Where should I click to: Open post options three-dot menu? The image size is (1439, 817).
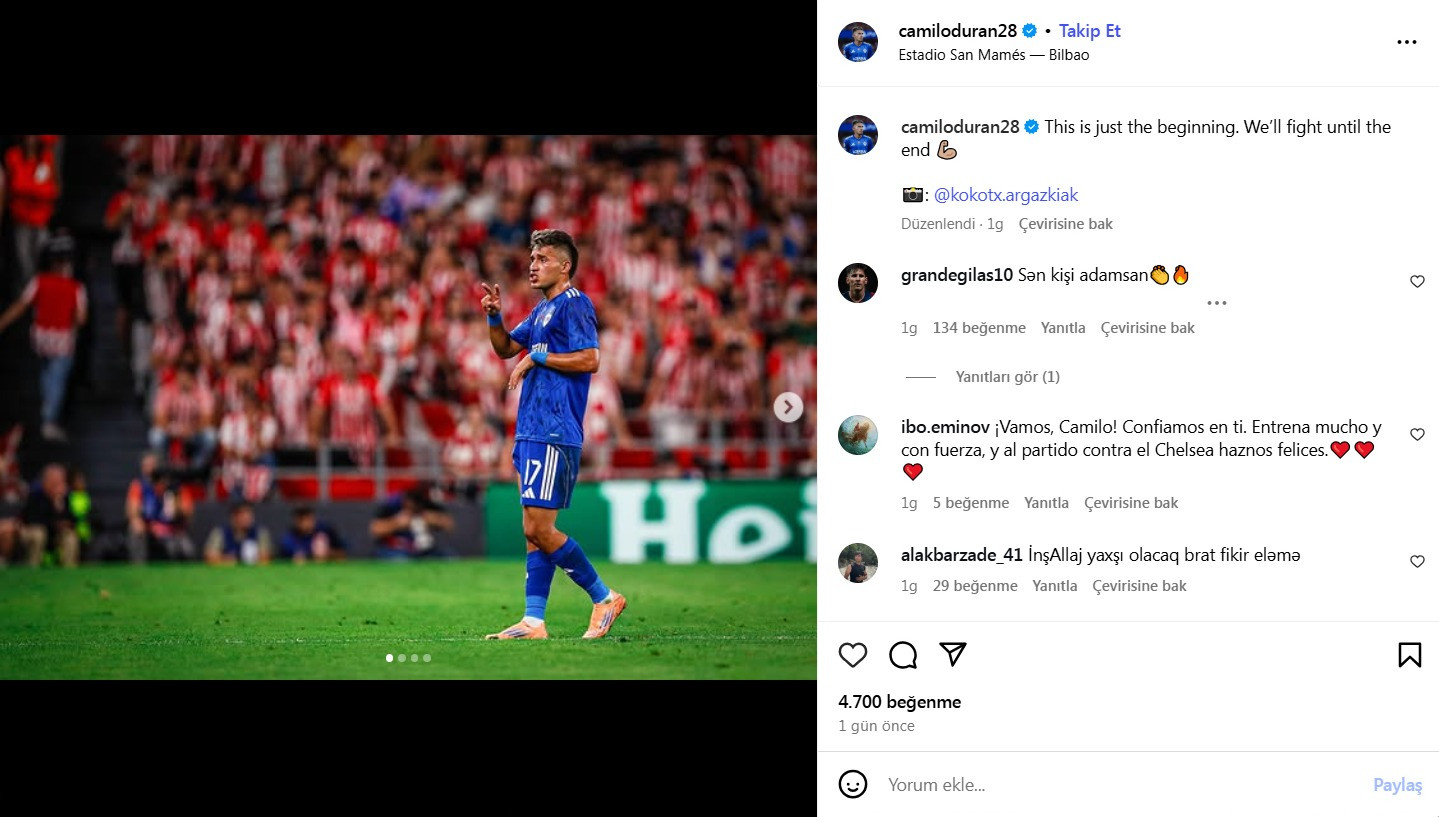[1406, 42]
